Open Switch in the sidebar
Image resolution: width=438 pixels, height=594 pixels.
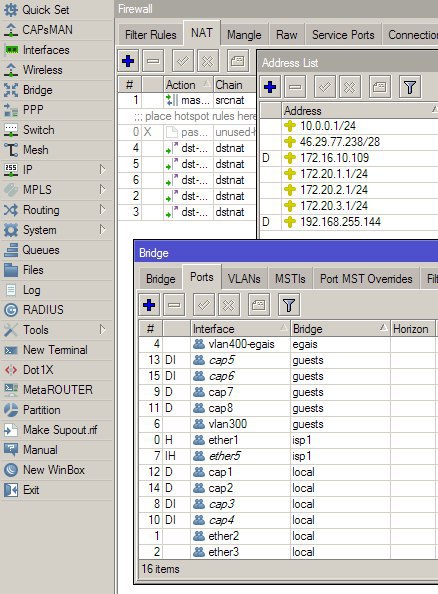coord(57,130)
